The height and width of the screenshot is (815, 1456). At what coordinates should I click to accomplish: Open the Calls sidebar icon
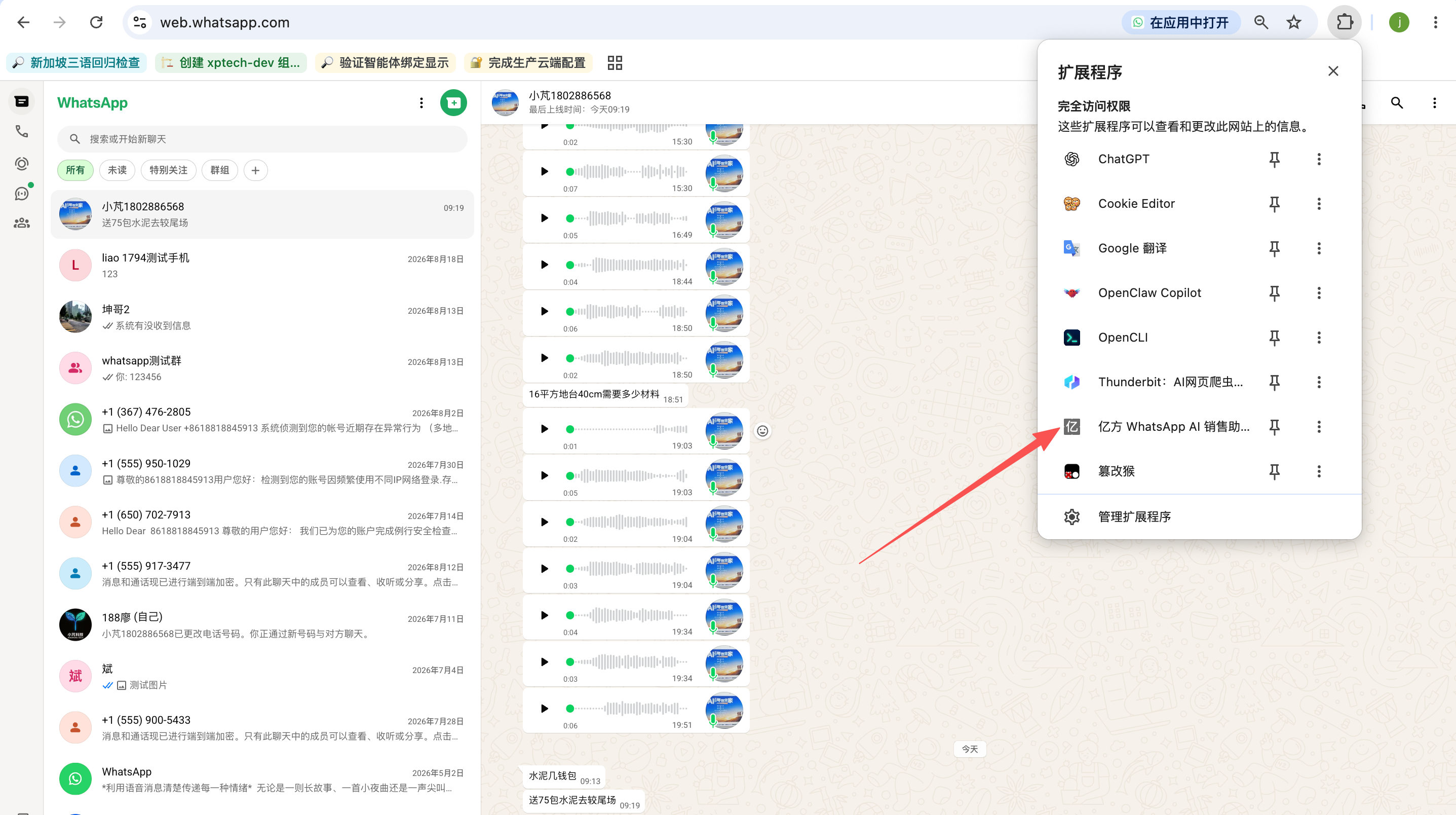21,132
